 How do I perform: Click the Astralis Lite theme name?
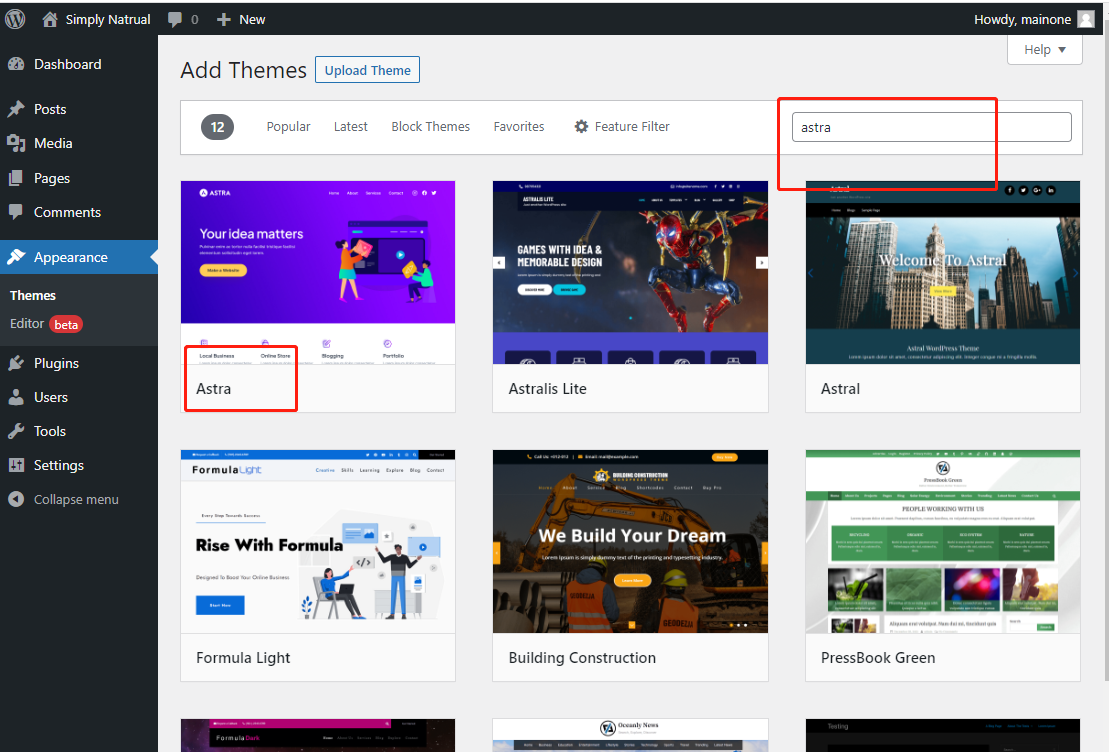[547, 389]
